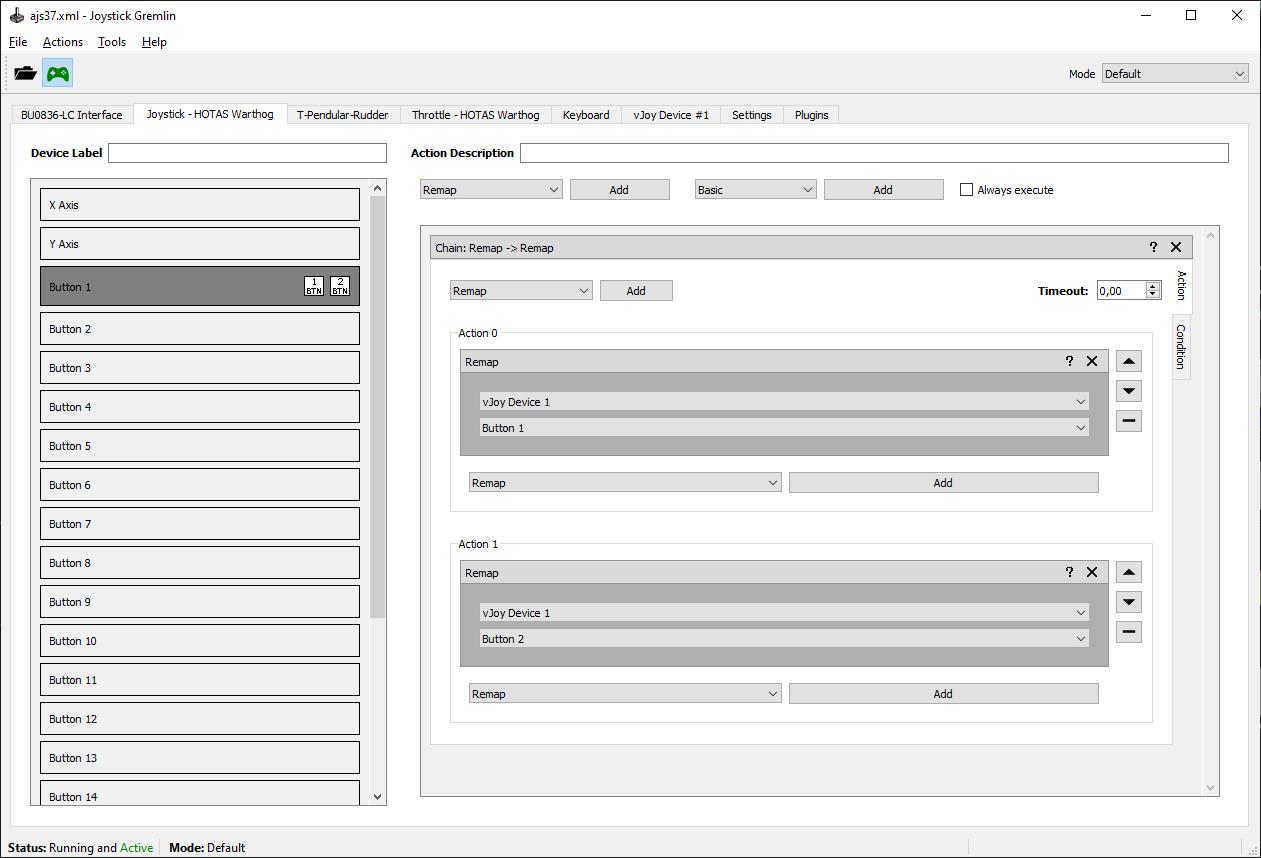Open the Remap dropdown inside the Chain
Viewport: 1261px width, 858px height.
(521, 291)
